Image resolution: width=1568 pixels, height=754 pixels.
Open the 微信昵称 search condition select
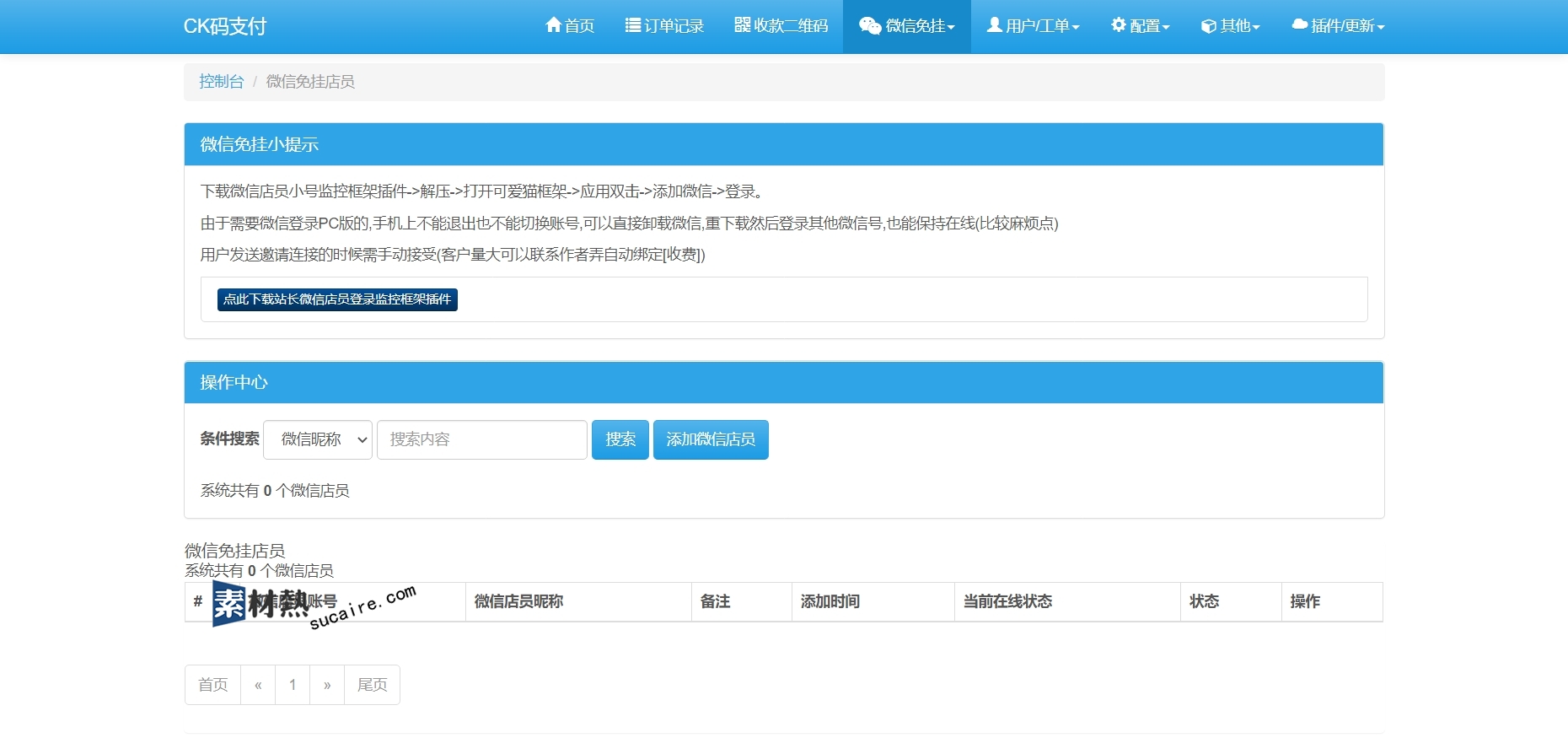point(318,439)
